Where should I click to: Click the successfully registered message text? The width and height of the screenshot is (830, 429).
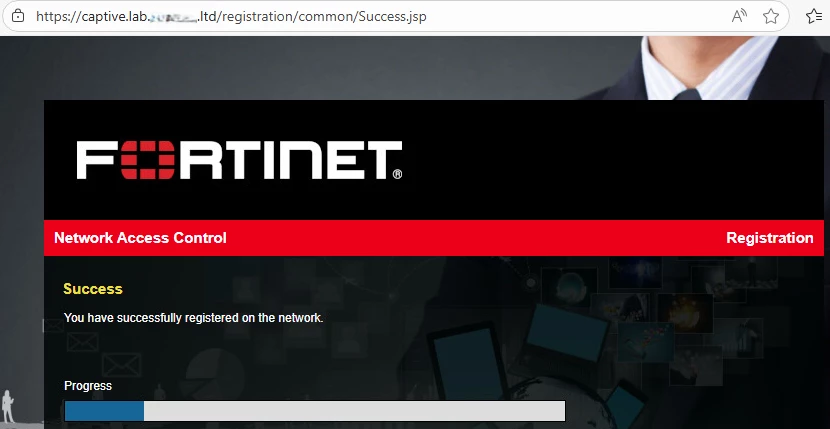pyautogui.click(x=193, y=318)
